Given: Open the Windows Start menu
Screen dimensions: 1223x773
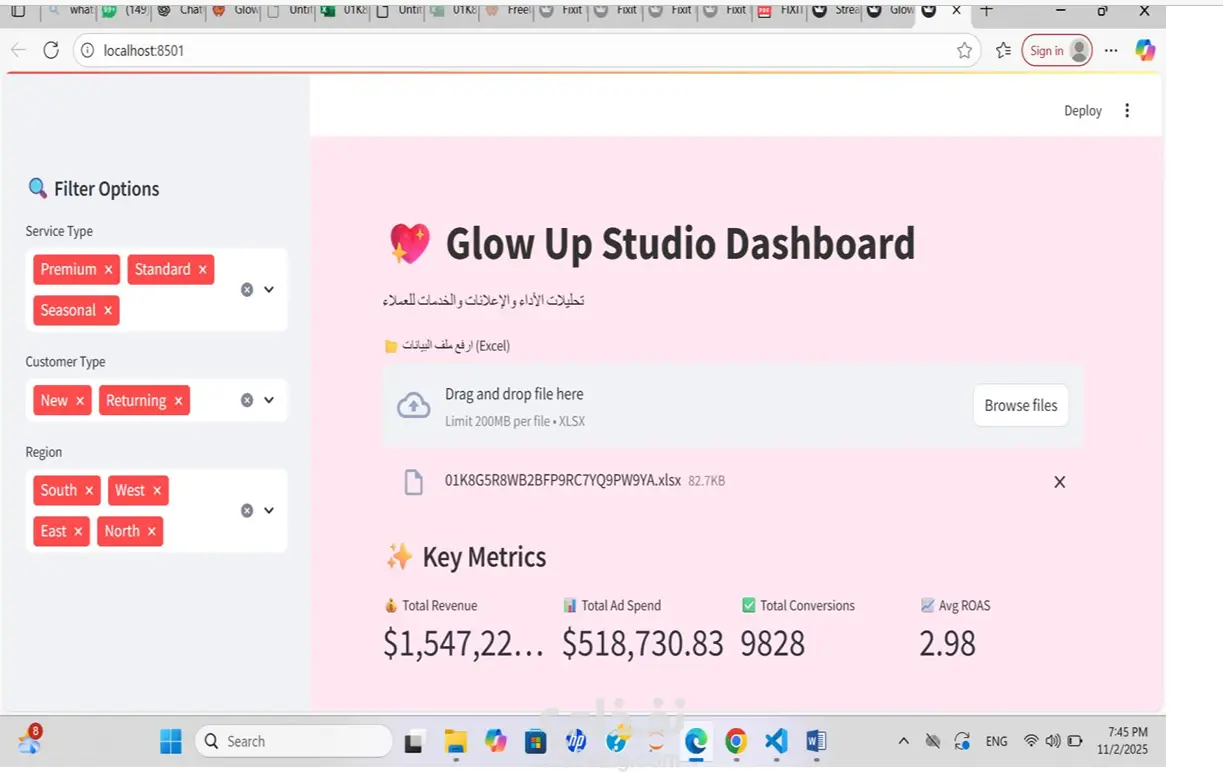Looking at the screenshot, I should [x=171, y=741].
